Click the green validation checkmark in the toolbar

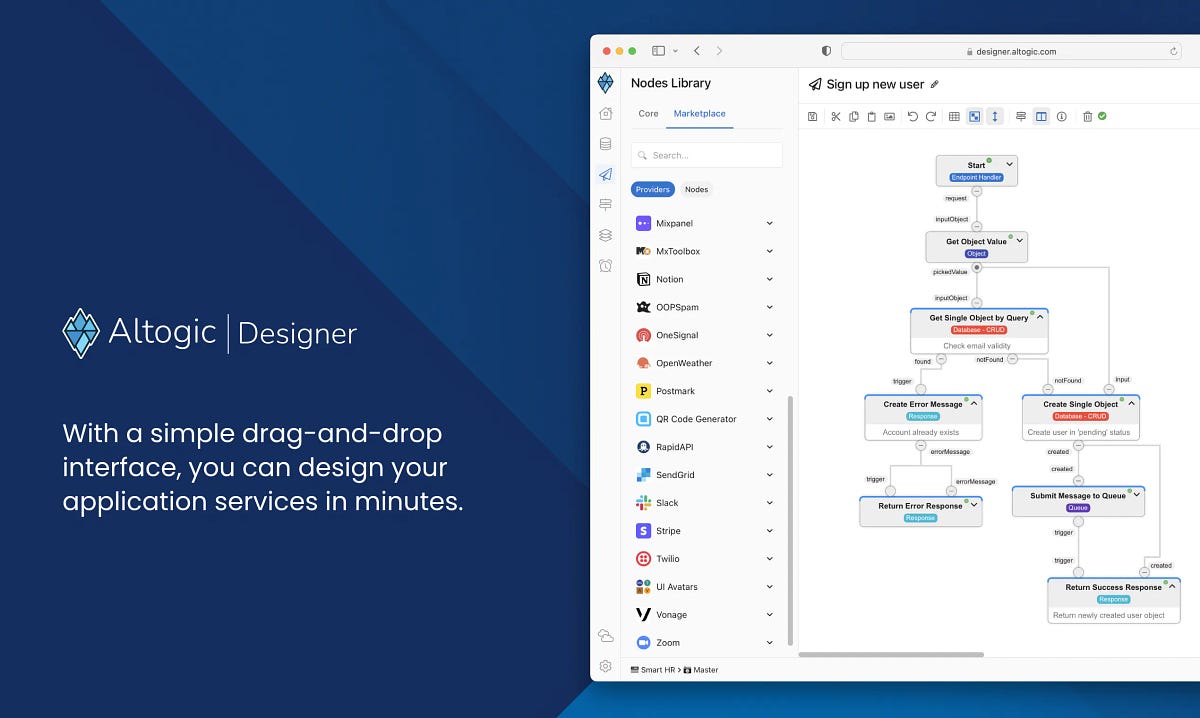pyautogui.click(x=1100, y=116)
